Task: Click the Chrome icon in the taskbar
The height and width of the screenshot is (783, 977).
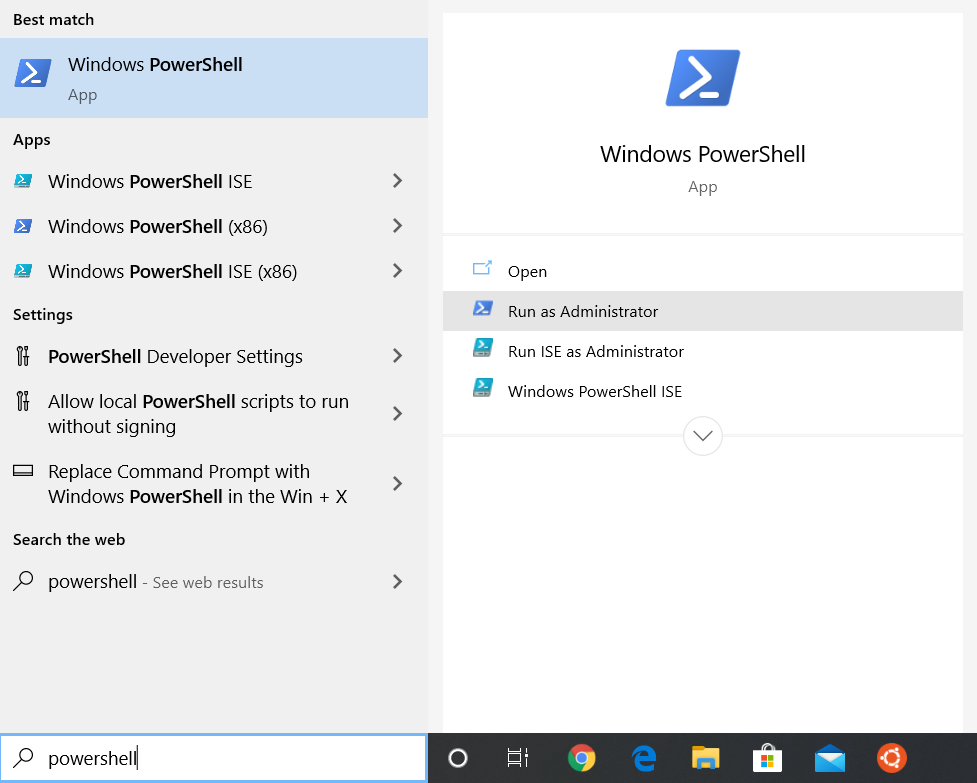Action: pos(582,758)
